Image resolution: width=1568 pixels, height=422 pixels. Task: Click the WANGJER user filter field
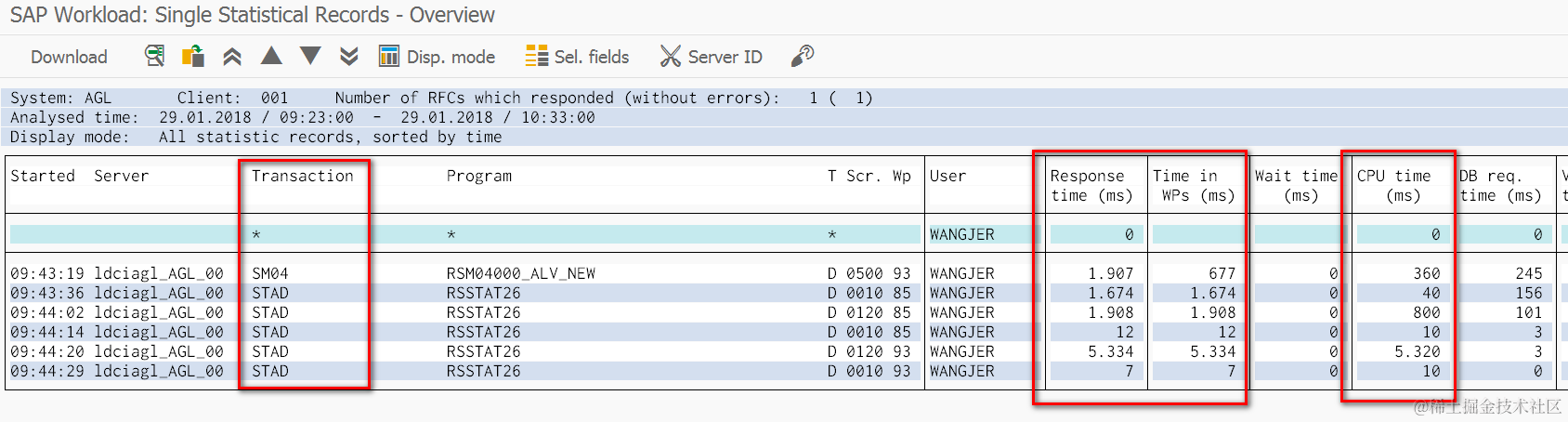[962, 234]
